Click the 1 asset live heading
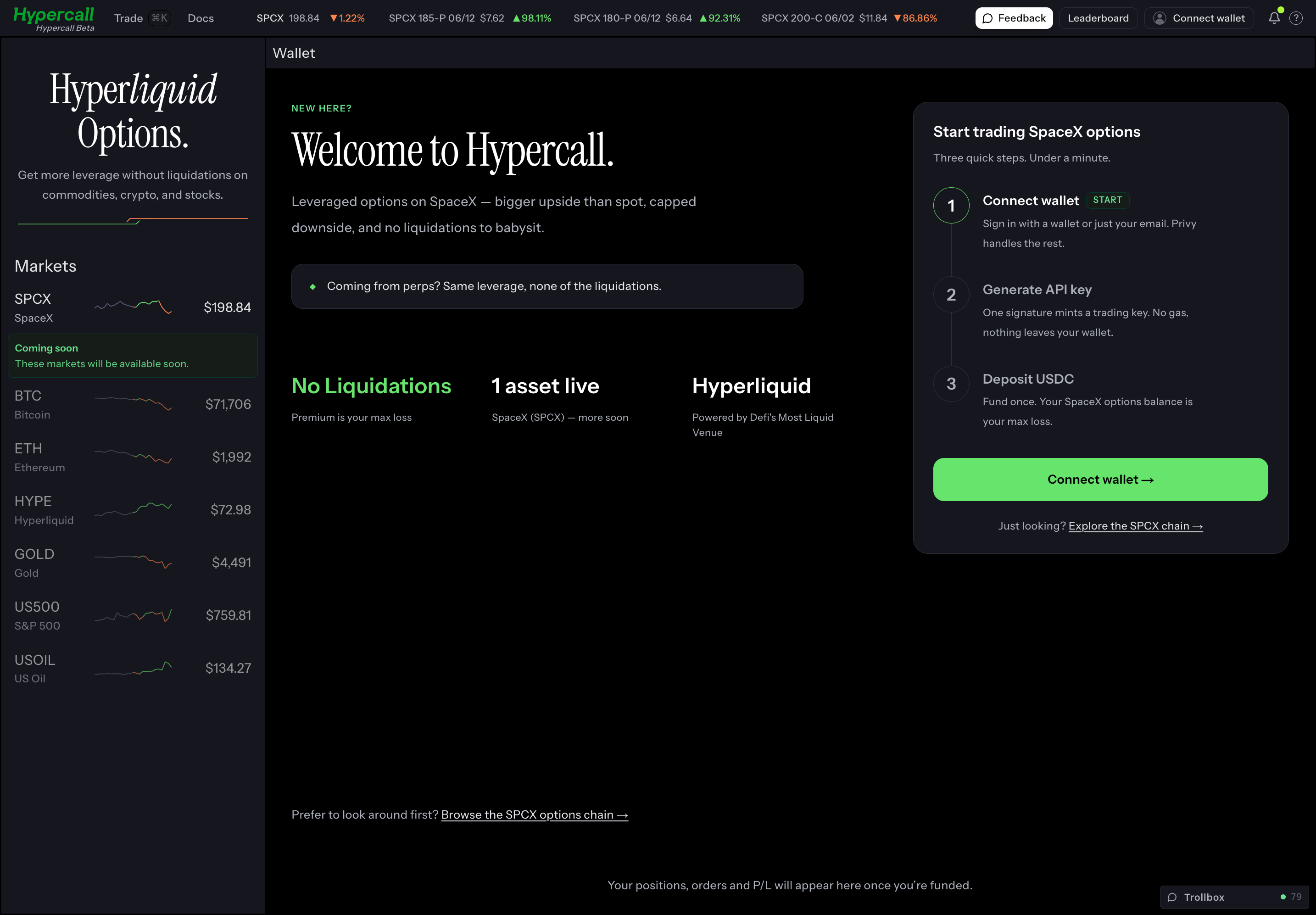Viewport: 1316px width, 915px height. pos(545,386)
